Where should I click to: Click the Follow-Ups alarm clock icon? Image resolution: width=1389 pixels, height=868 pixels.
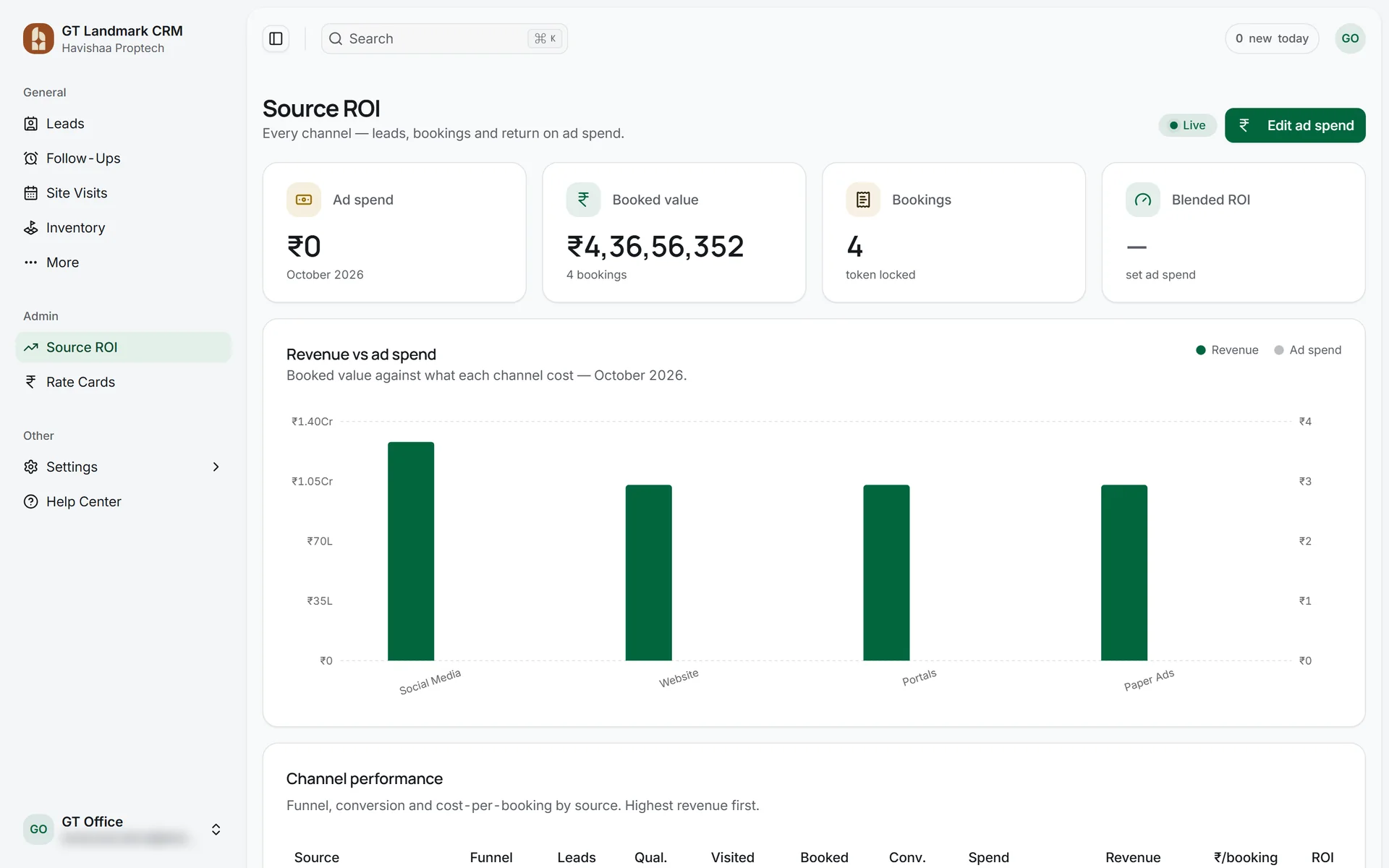[30, 158]
